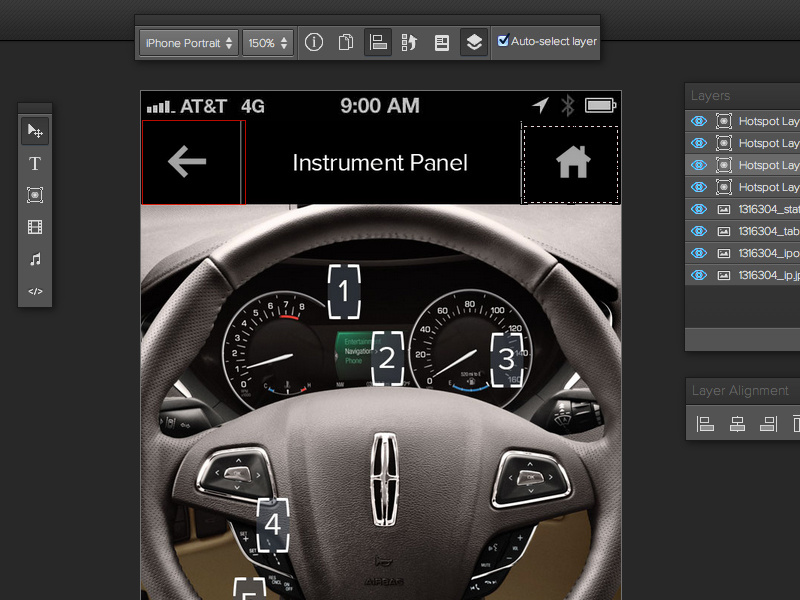Screen dimensions: 800x600
Task: Pick the Audio music note tool
Action: tap(35, 259)
